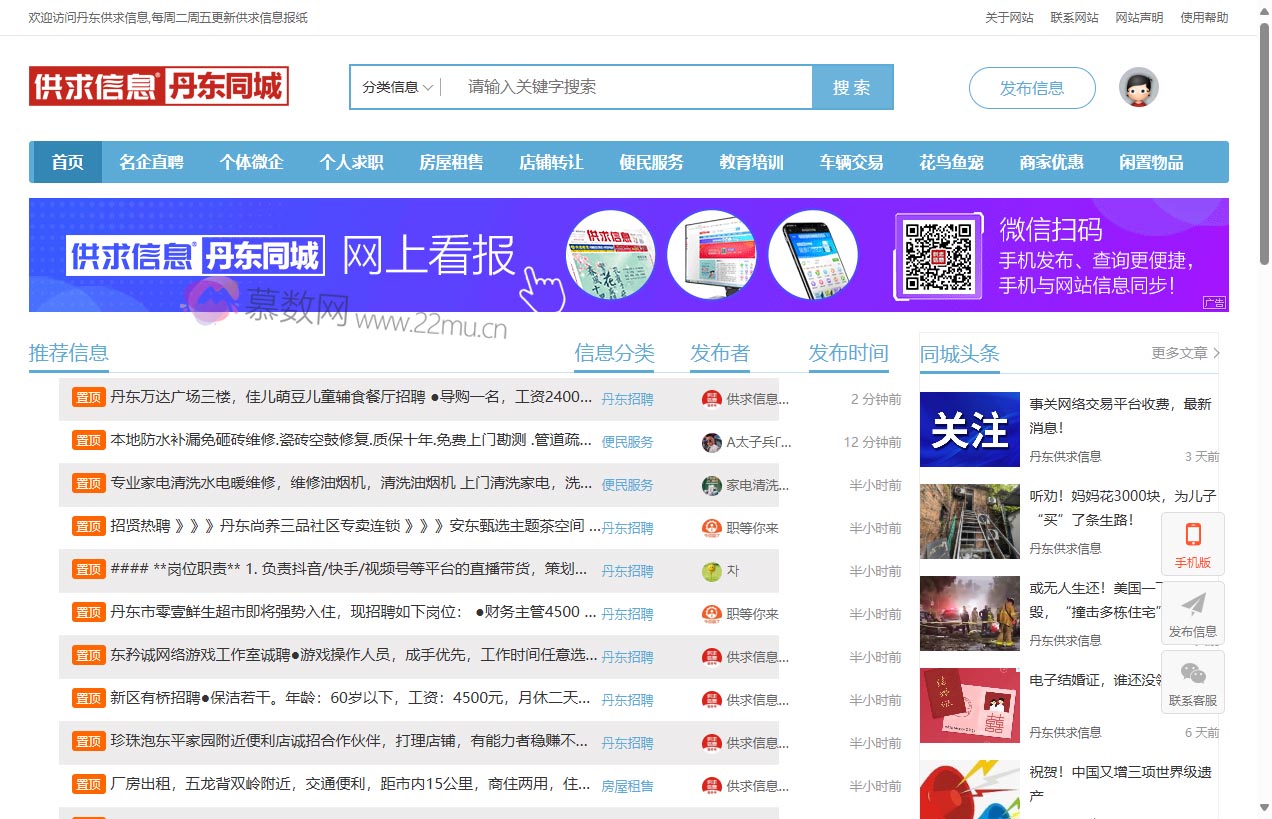Select the 车辆交易 navigation tab
This screenshot has width=1272, height=819.
[x=851, y=162]
